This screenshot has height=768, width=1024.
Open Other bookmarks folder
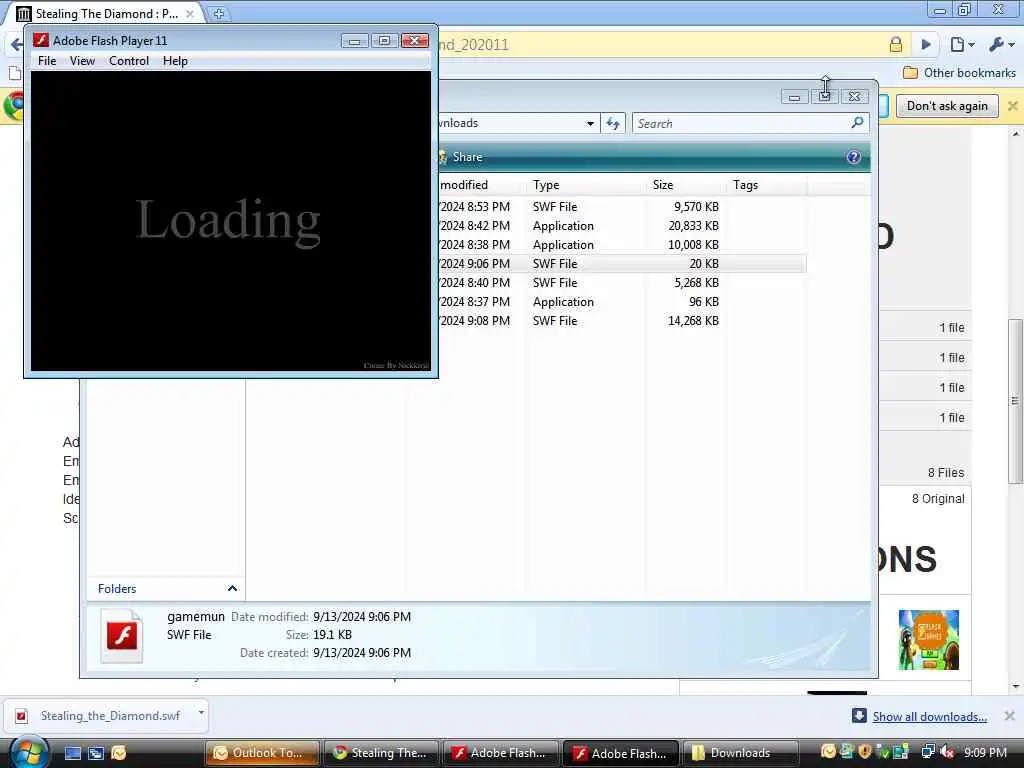coord(959,72)
